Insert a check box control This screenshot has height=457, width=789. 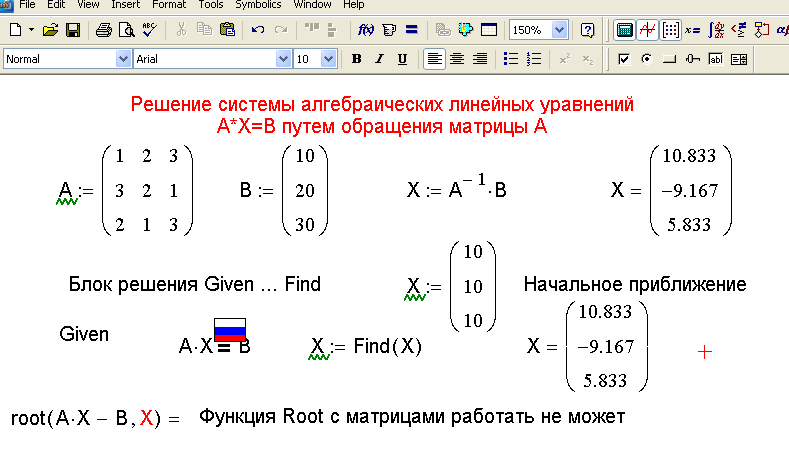tap(623, 59)
